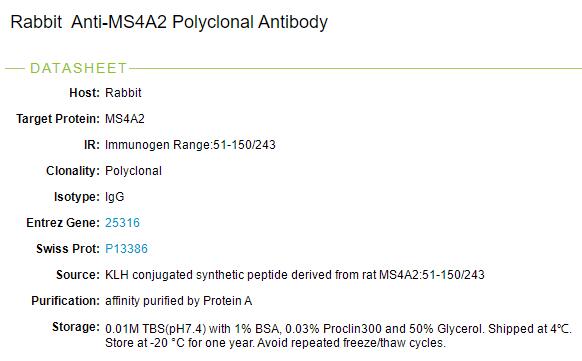The image size is (582, 361).
Task: Click the IR label
Action: 92,145
